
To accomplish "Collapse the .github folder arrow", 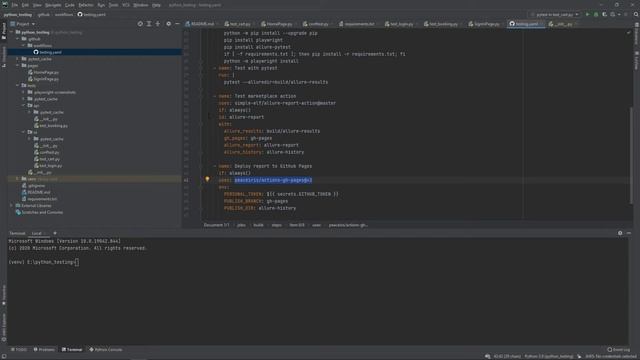I will click(x=18, y=39).
